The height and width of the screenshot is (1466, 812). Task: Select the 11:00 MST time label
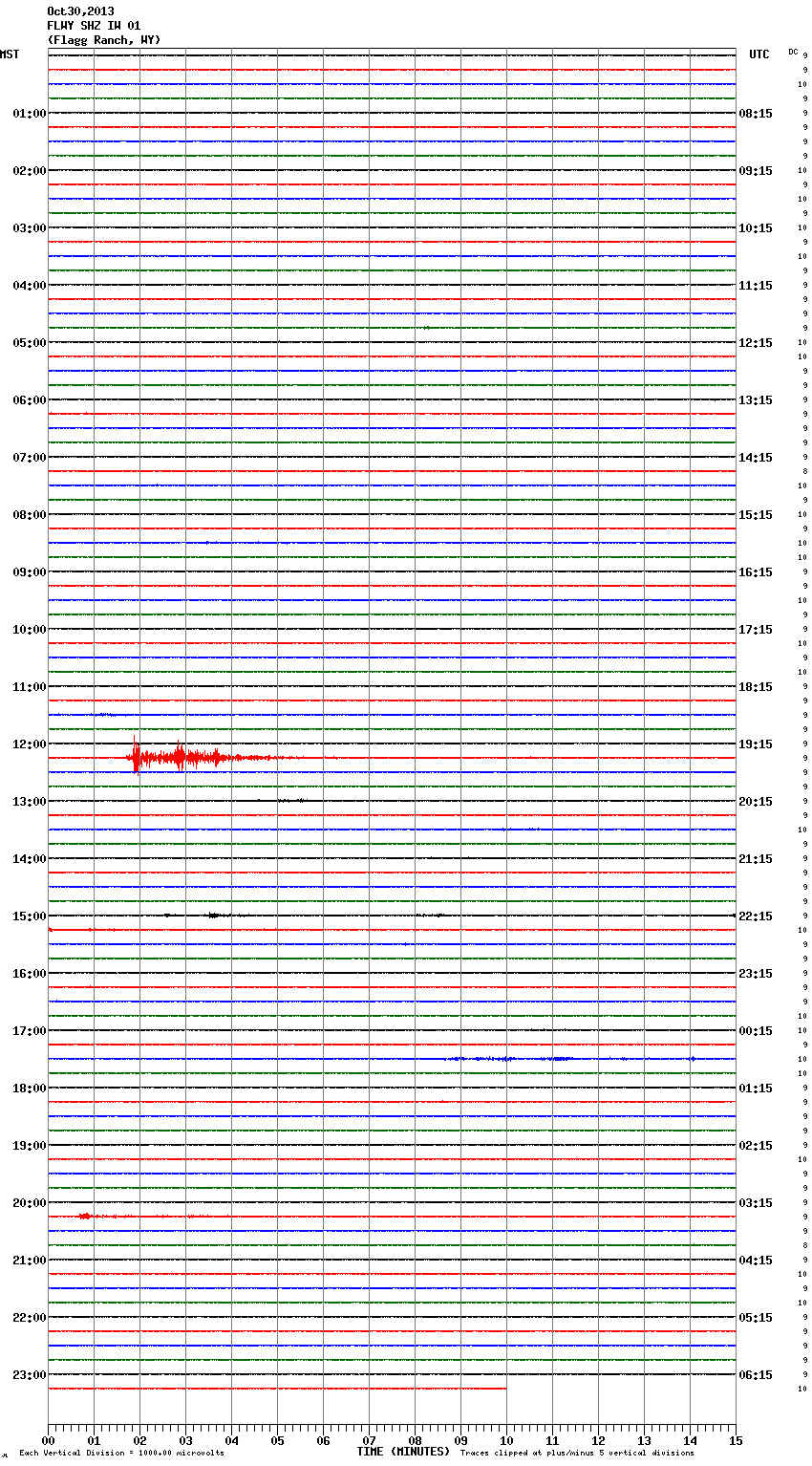pos(30,686)
